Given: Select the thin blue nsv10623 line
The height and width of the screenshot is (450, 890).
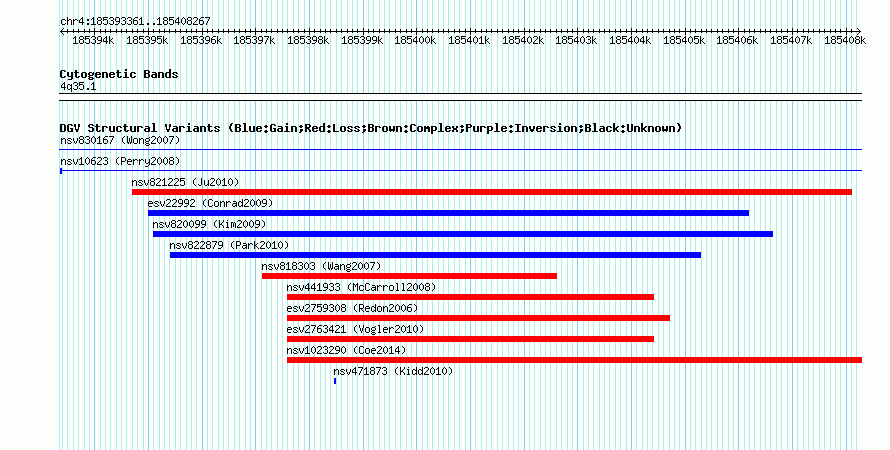Looking at the screenshot, I should pos(461,170).
